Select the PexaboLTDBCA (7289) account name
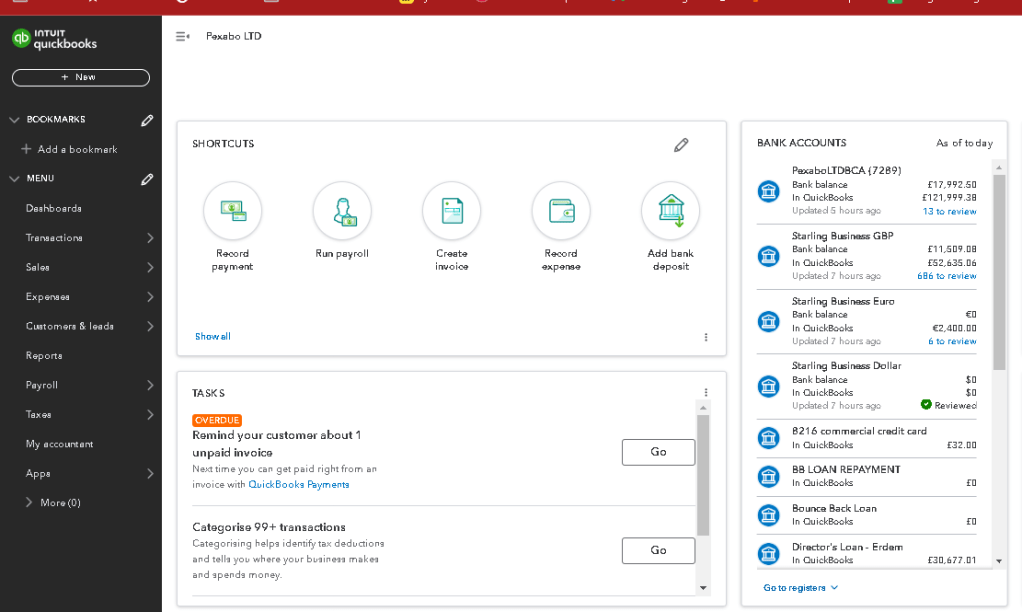The width and height of the screenshot is (1022, 612). [x=847, y=171]
